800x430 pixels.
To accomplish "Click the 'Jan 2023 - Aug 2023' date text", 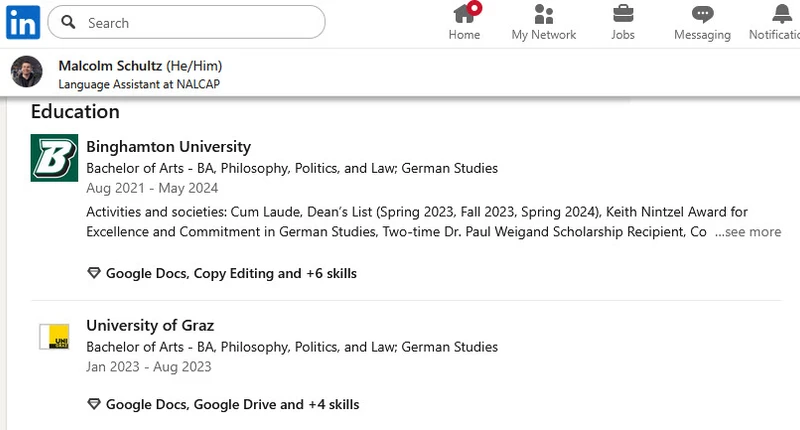I will pyautogui.click(x=148, y=367).
